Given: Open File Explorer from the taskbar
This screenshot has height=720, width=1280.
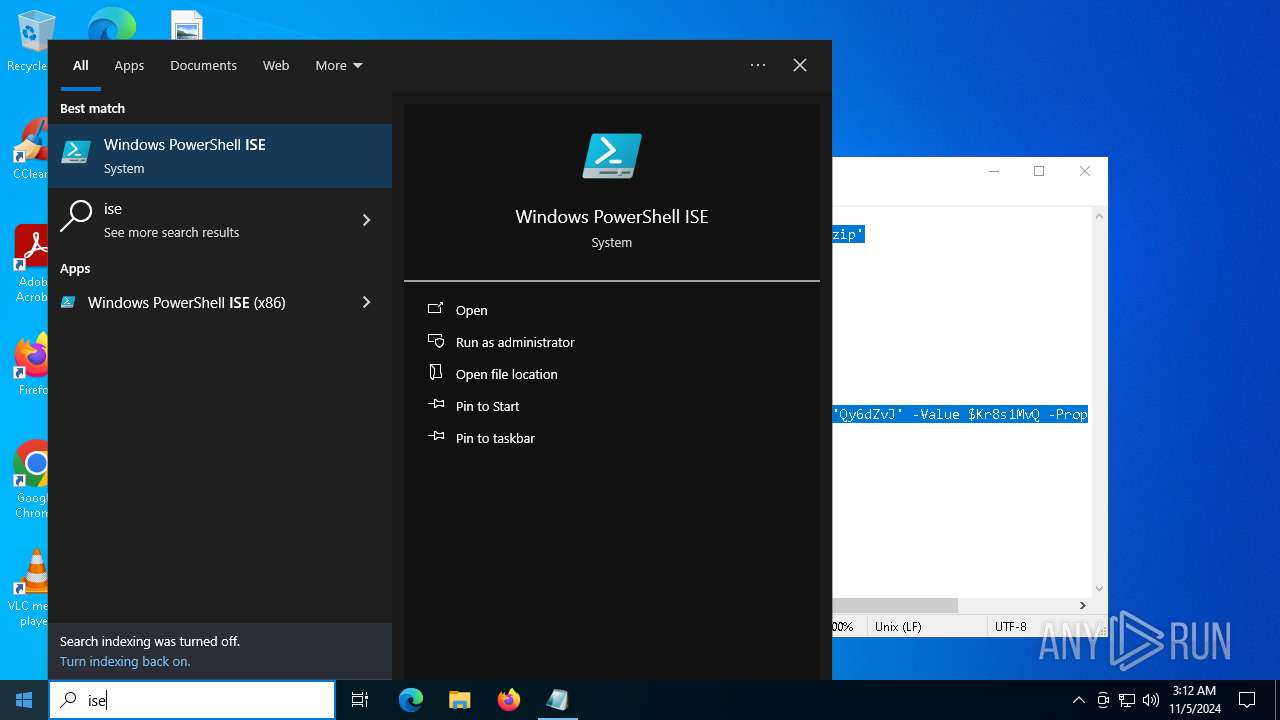Looking at the screenshot, I should click(459, 700).
